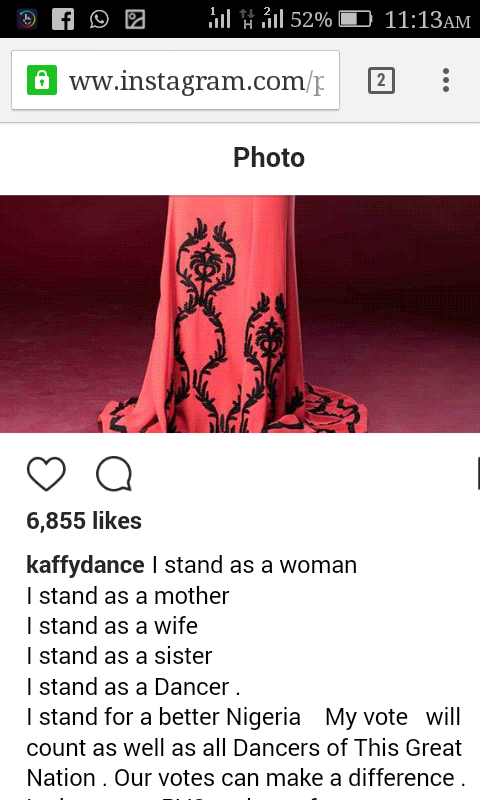Tap WhatsApp notification icon in status bar

click(x=99, y=20)
